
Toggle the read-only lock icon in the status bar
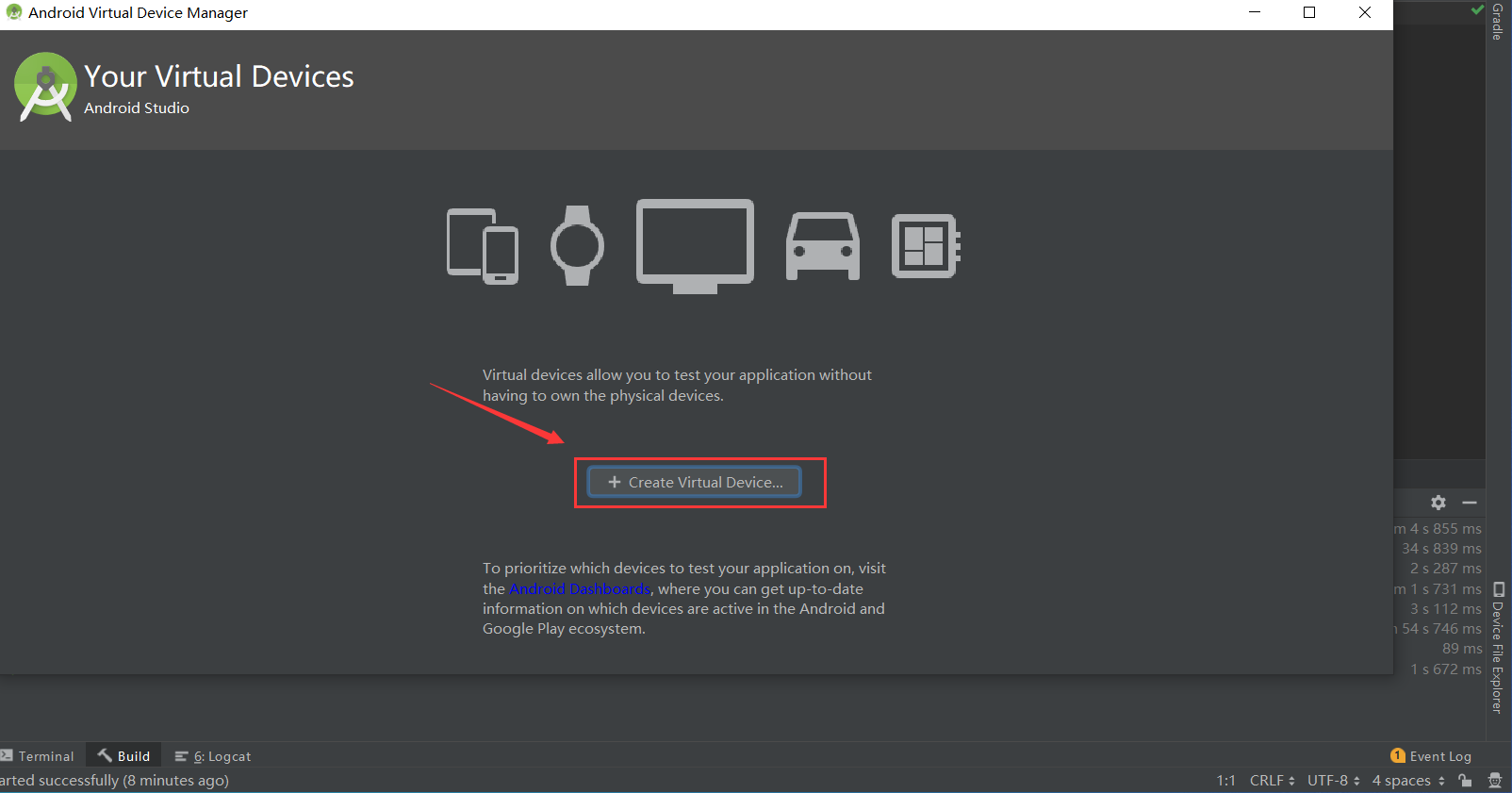pyautogui.click(x=1465, y=781)
